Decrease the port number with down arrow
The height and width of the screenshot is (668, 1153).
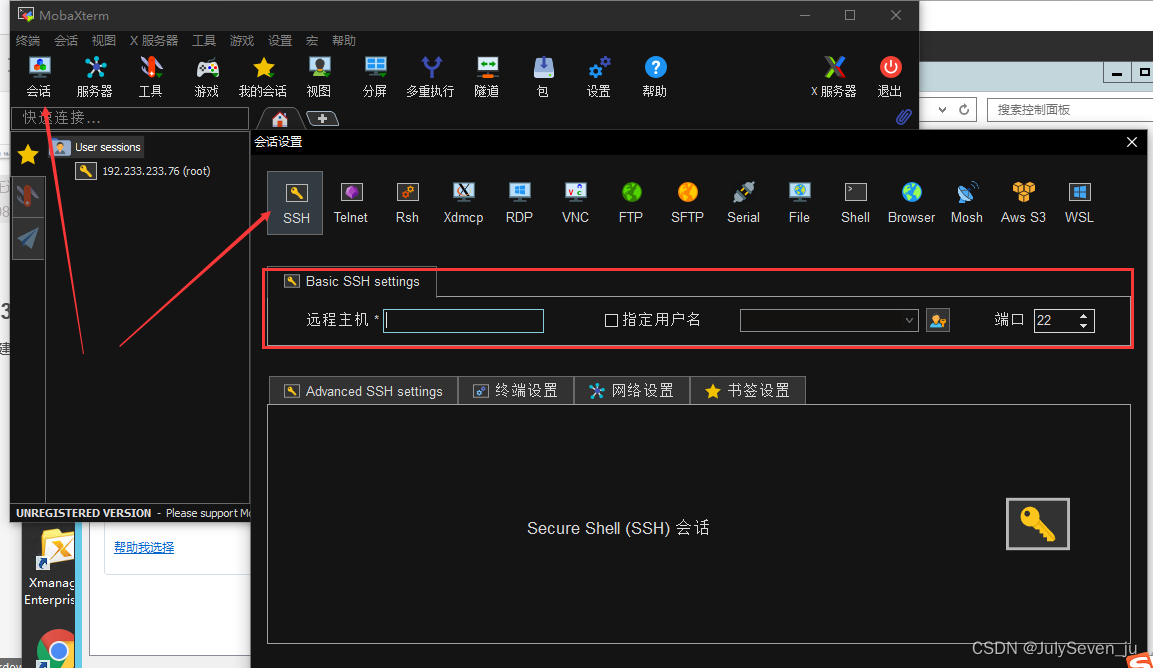1084,325
